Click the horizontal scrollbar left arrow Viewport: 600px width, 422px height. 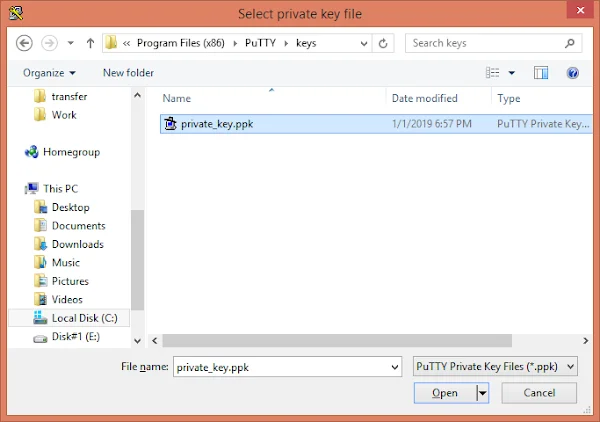pos(155,341)
